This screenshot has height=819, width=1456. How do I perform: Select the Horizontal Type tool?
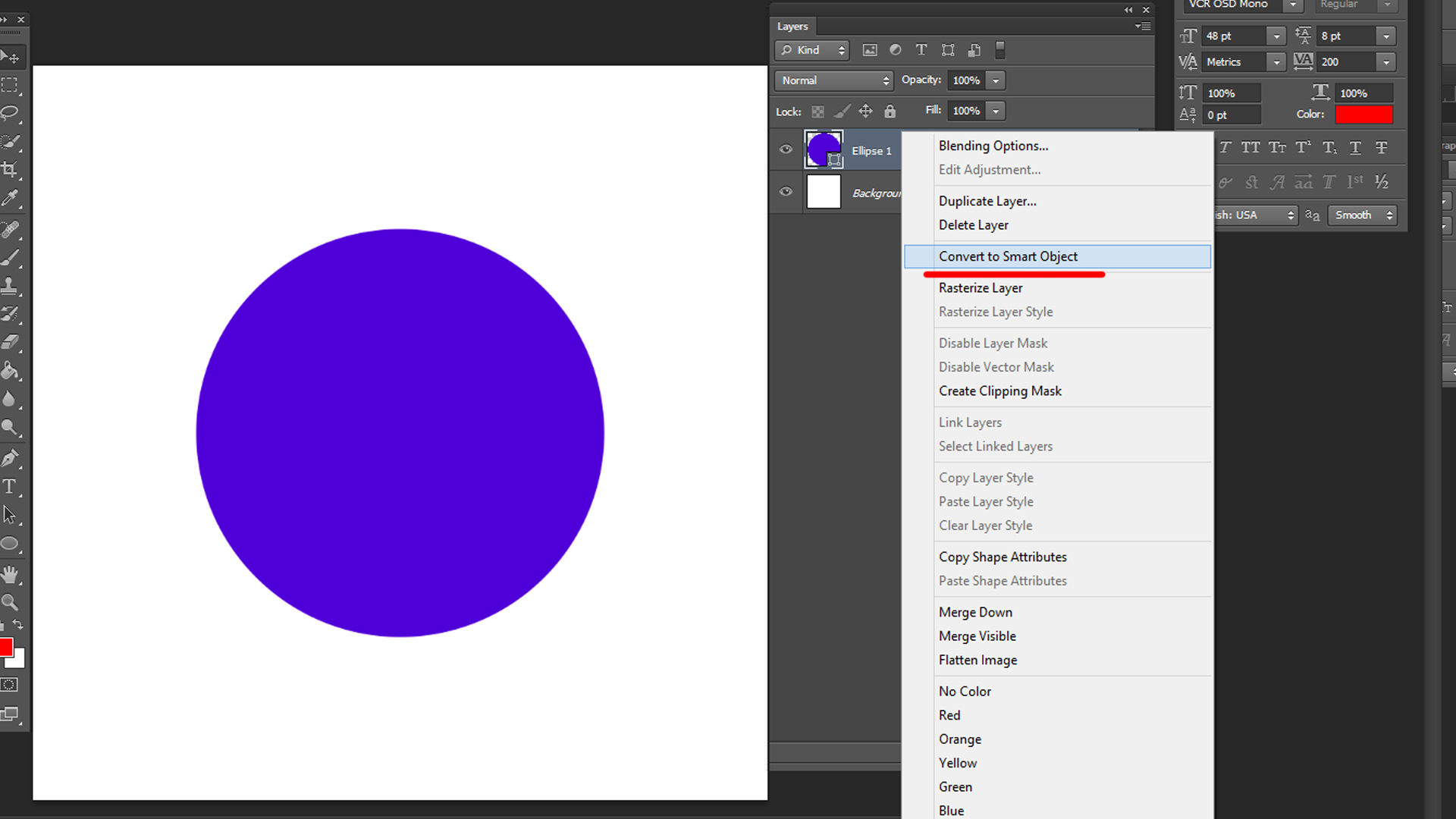10,487
